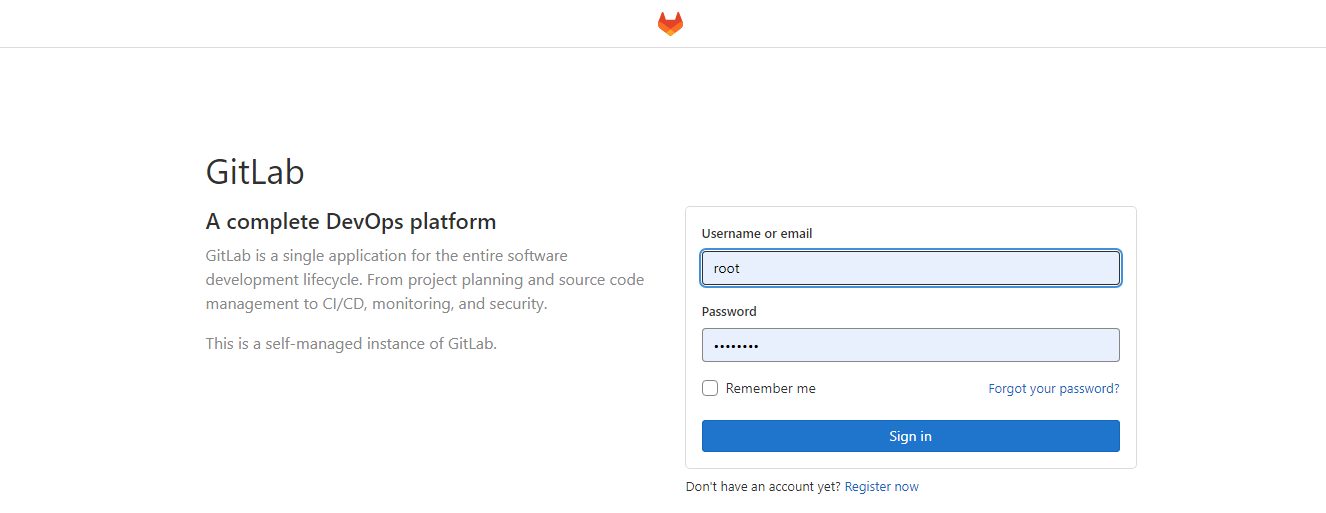Viewport: 1326px width, 513px height.
Task: Focus the Password input field
Action: (x=910, y=345)
